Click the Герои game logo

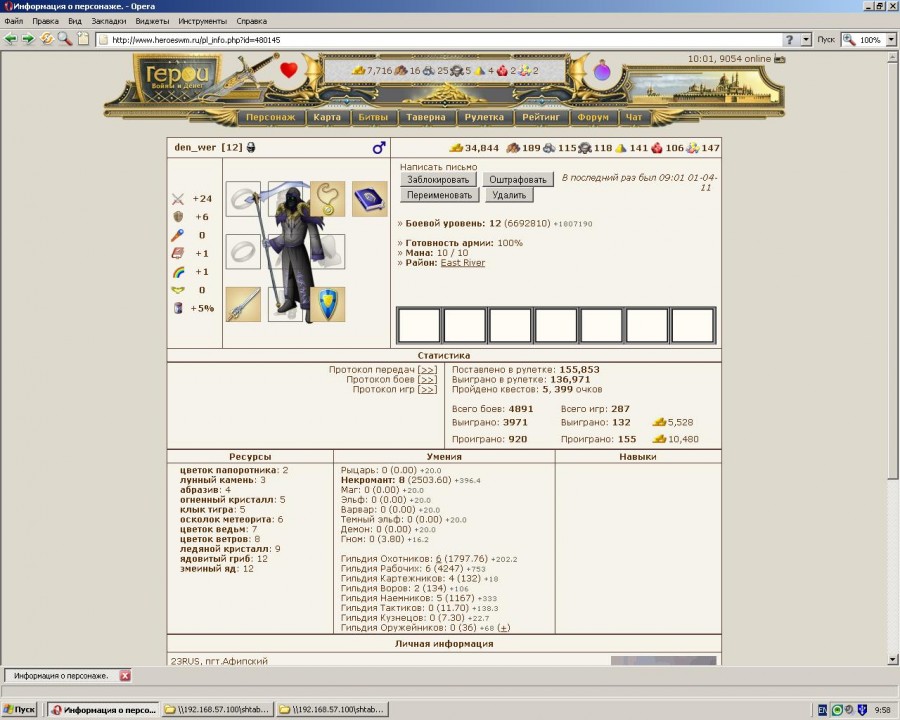pos(176,78)
